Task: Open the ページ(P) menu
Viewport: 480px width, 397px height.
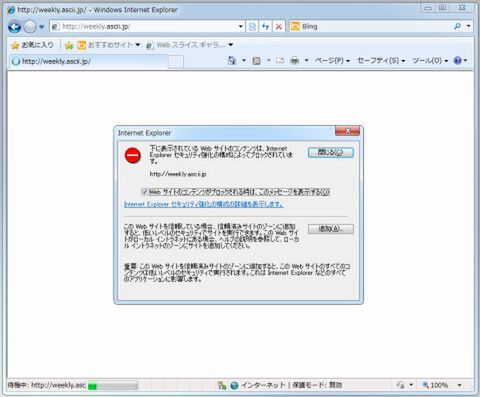Action: tap(332, 61)
